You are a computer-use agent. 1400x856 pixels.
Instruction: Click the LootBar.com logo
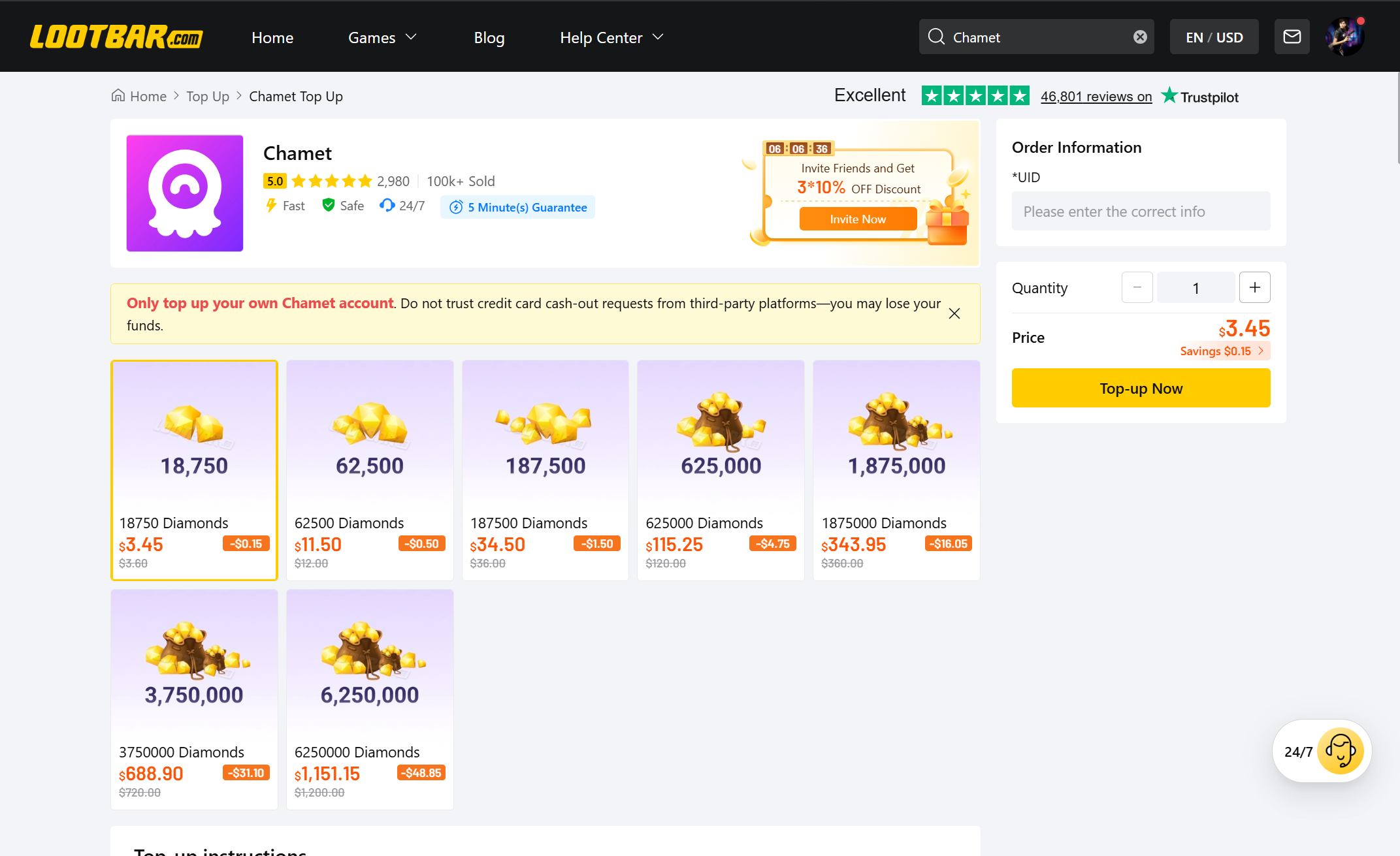coord(116,37)
